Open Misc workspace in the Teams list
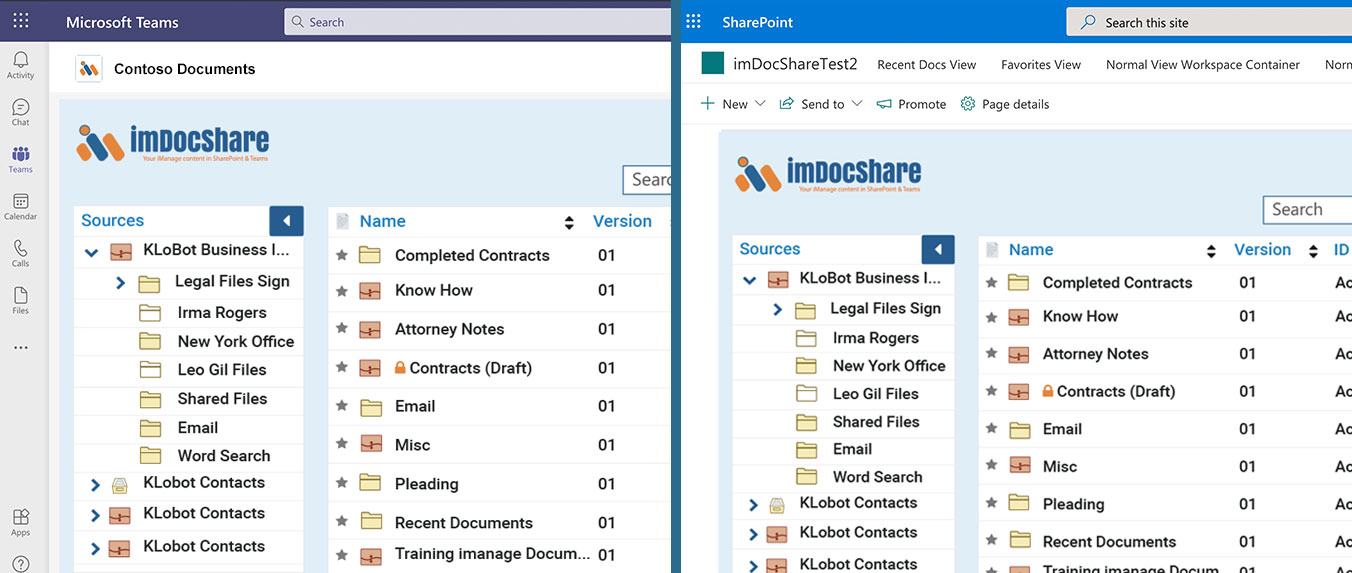This screenshot has height=573, width=1352. pyautogui.click(x=412, y=445)
